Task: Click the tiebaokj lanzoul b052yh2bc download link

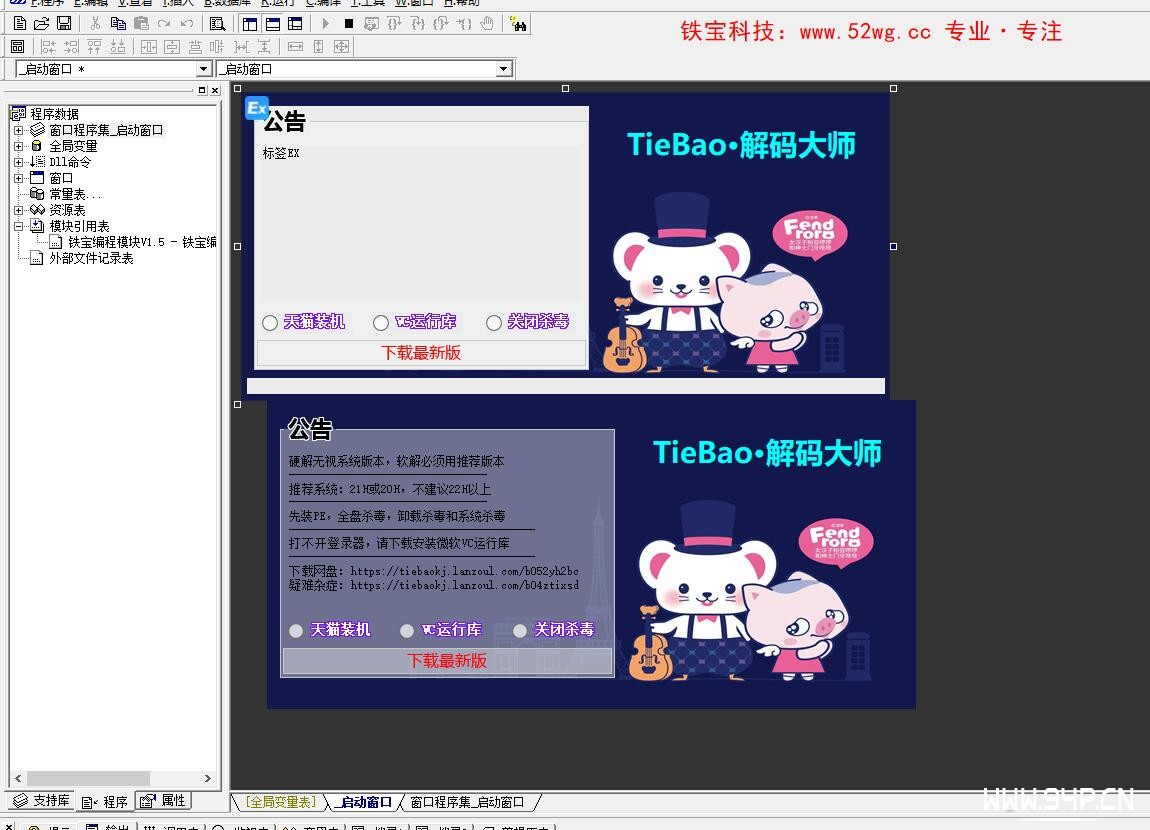Action: pos(464,571)
